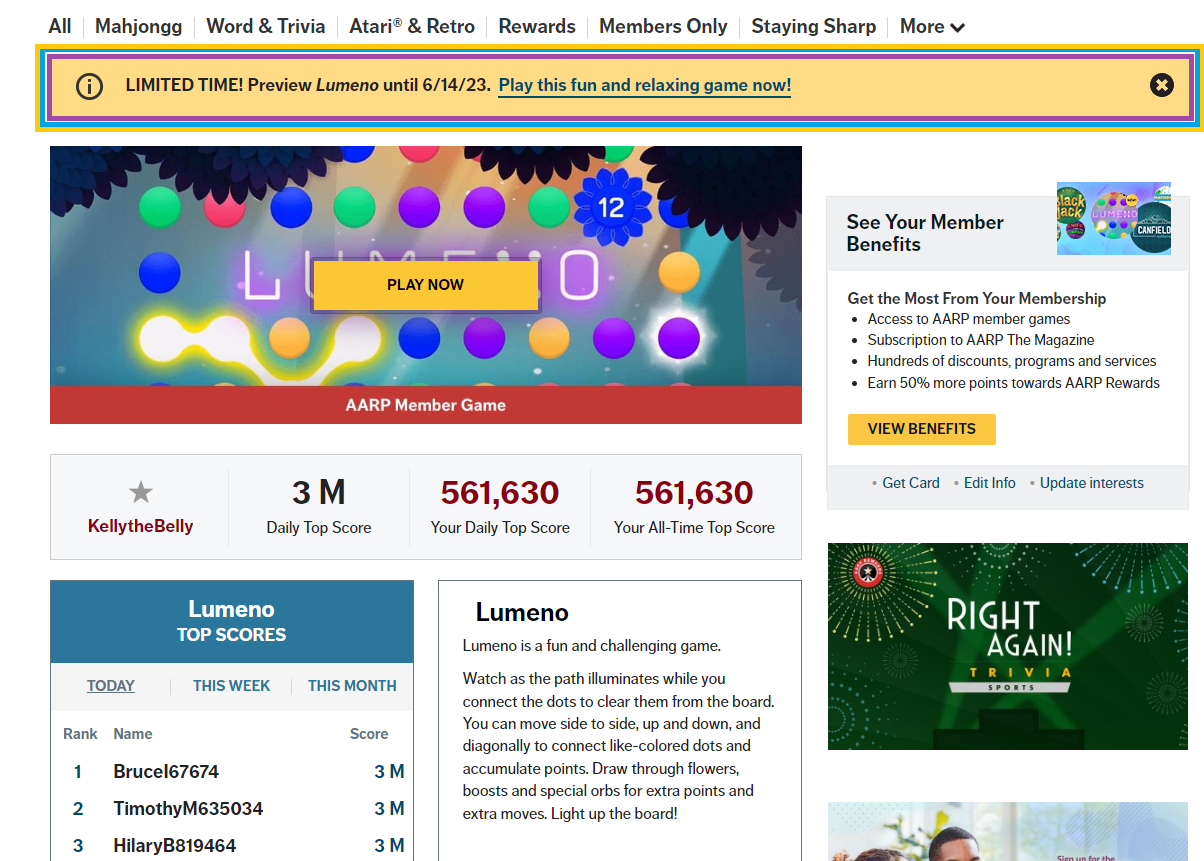Go to Word & Trivia games

point(265,27)
